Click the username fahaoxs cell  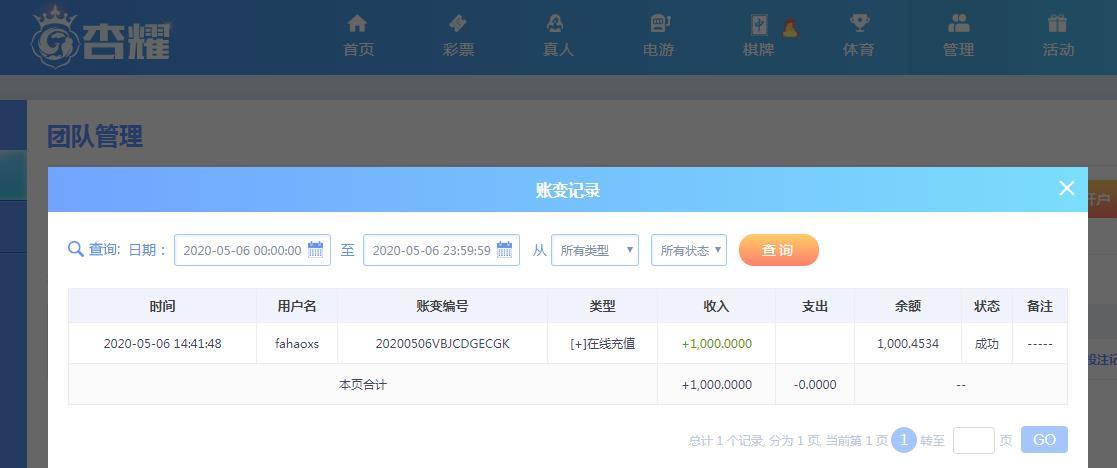click(x=297, y=344)
